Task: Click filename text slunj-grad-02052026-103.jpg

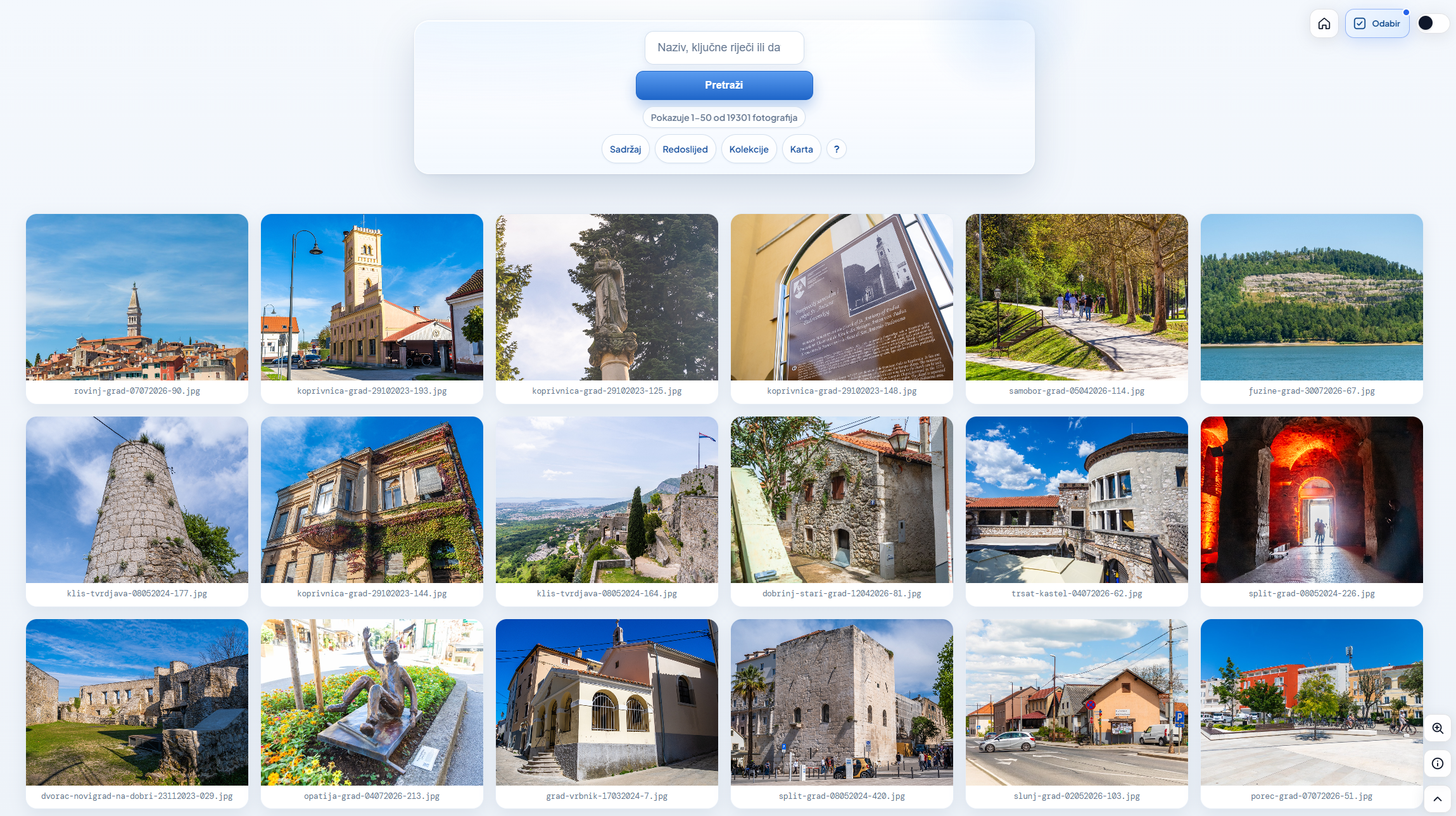Action: (x=1077, y=796)
